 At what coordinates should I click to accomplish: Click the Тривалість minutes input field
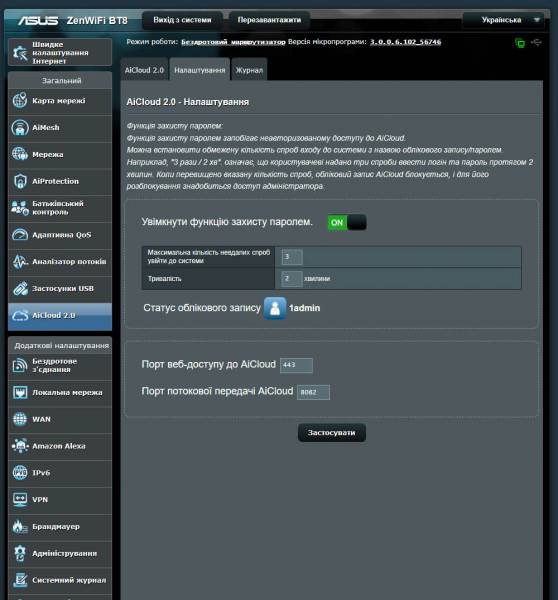(292, 279)
